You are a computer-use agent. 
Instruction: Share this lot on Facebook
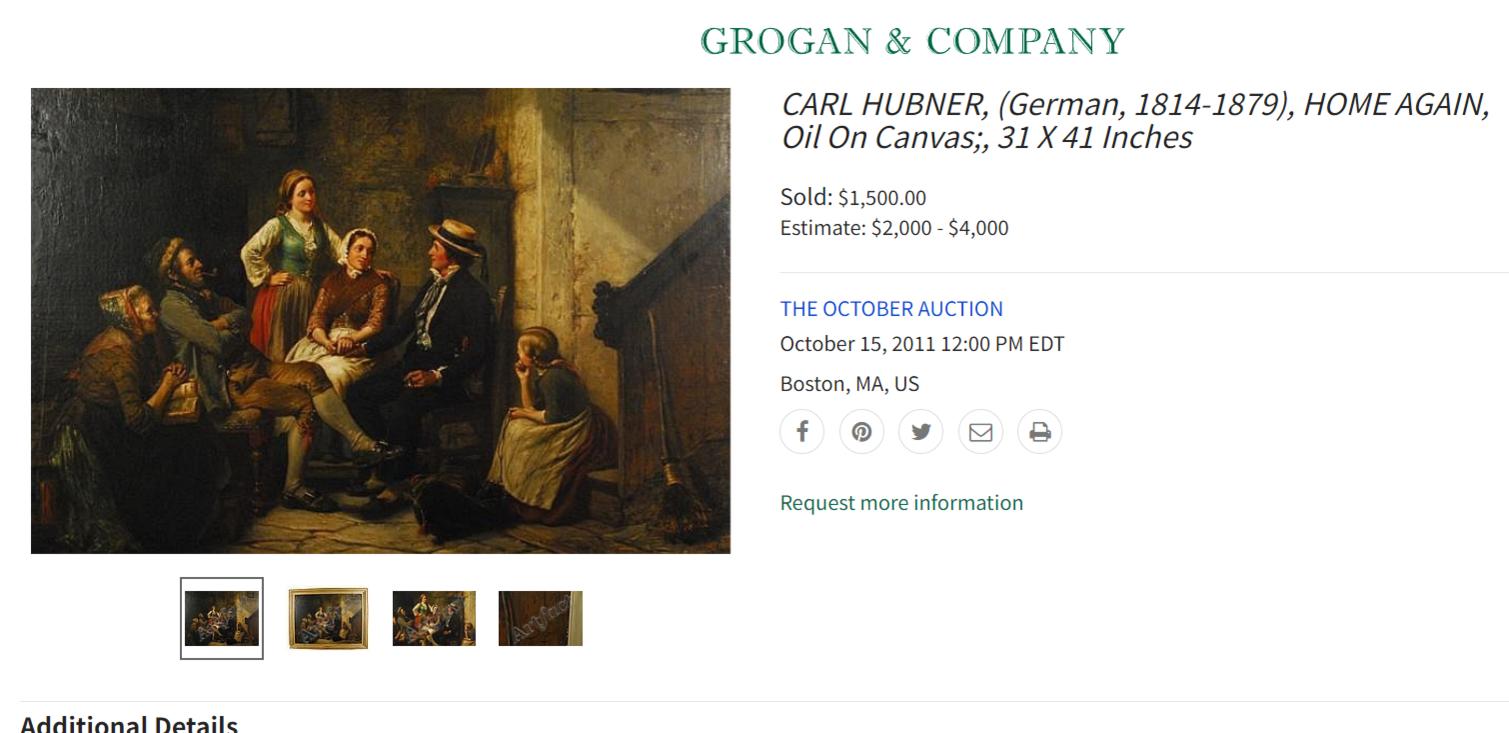click(802, 432)
